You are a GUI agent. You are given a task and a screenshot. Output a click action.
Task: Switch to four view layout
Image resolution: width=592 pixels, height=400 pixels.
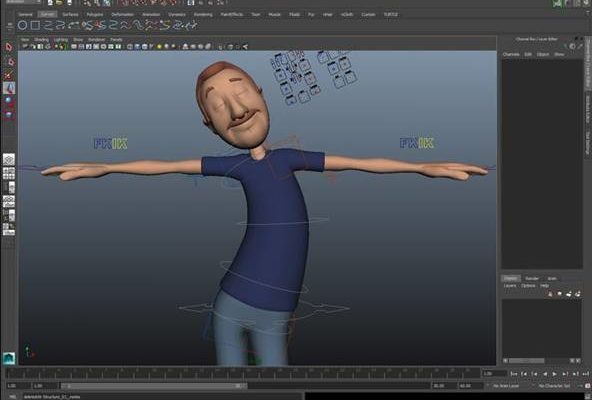9,173
